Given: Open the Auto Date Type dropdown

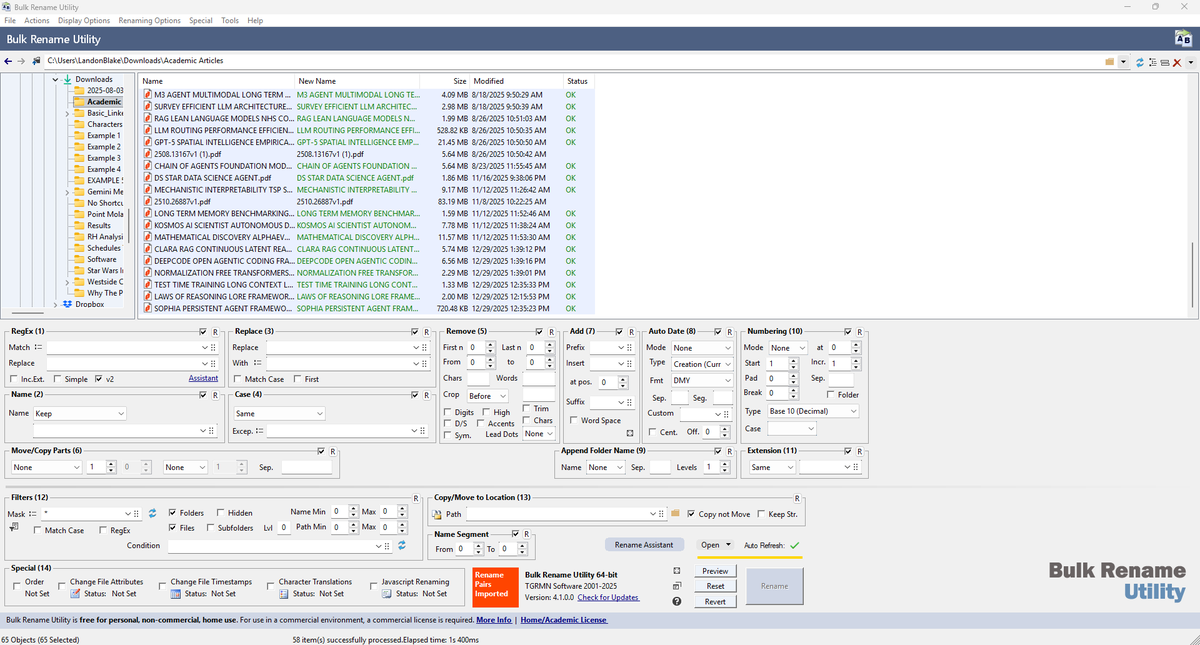Looking at the screenshot, I should tap(702, 364).
